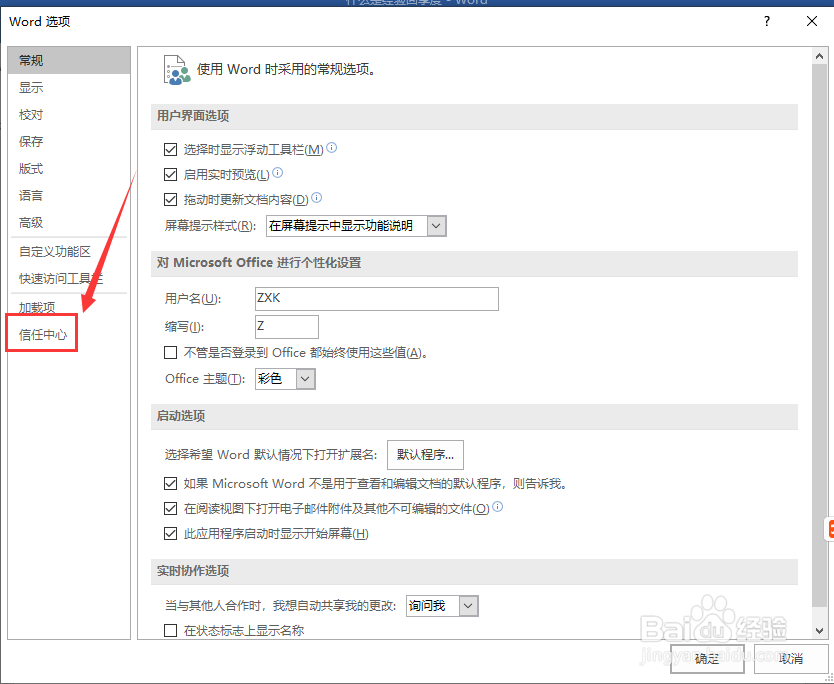The image size is (834, 684).
Task: Enable 不管是否登录到 Office 都始终使用这些值
Action: click(170, 353)
